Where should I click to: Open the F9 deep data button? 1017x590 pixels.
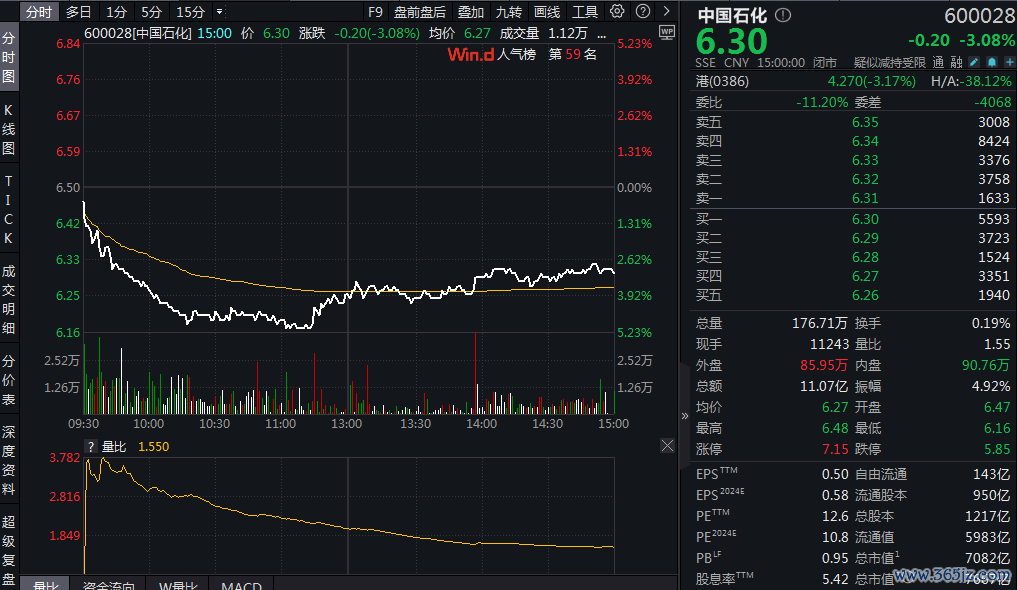pos(375,12)
